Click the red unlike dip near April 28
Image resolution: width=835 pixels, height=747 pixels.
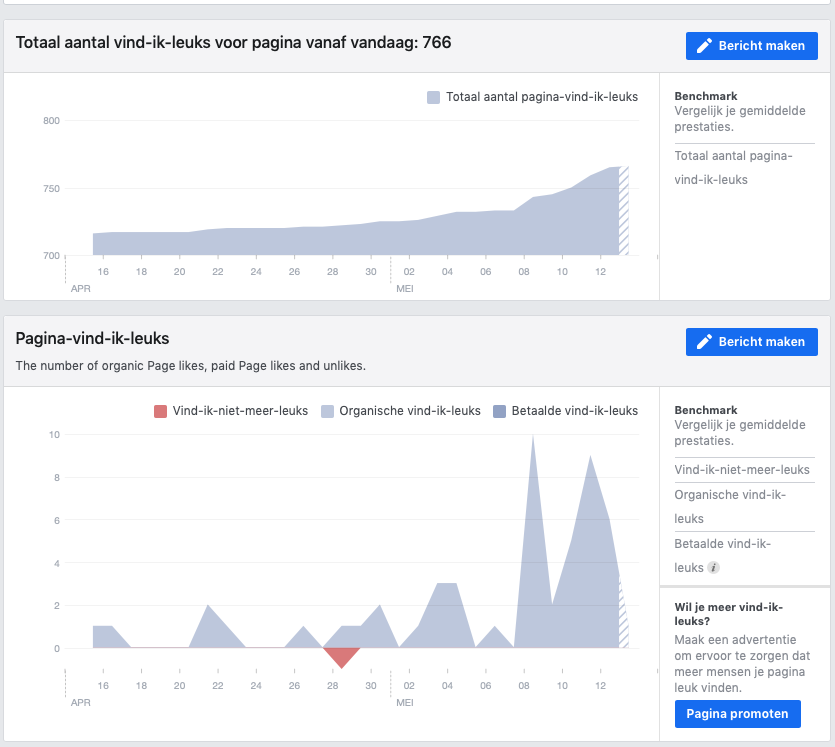(x=341, y=657)
